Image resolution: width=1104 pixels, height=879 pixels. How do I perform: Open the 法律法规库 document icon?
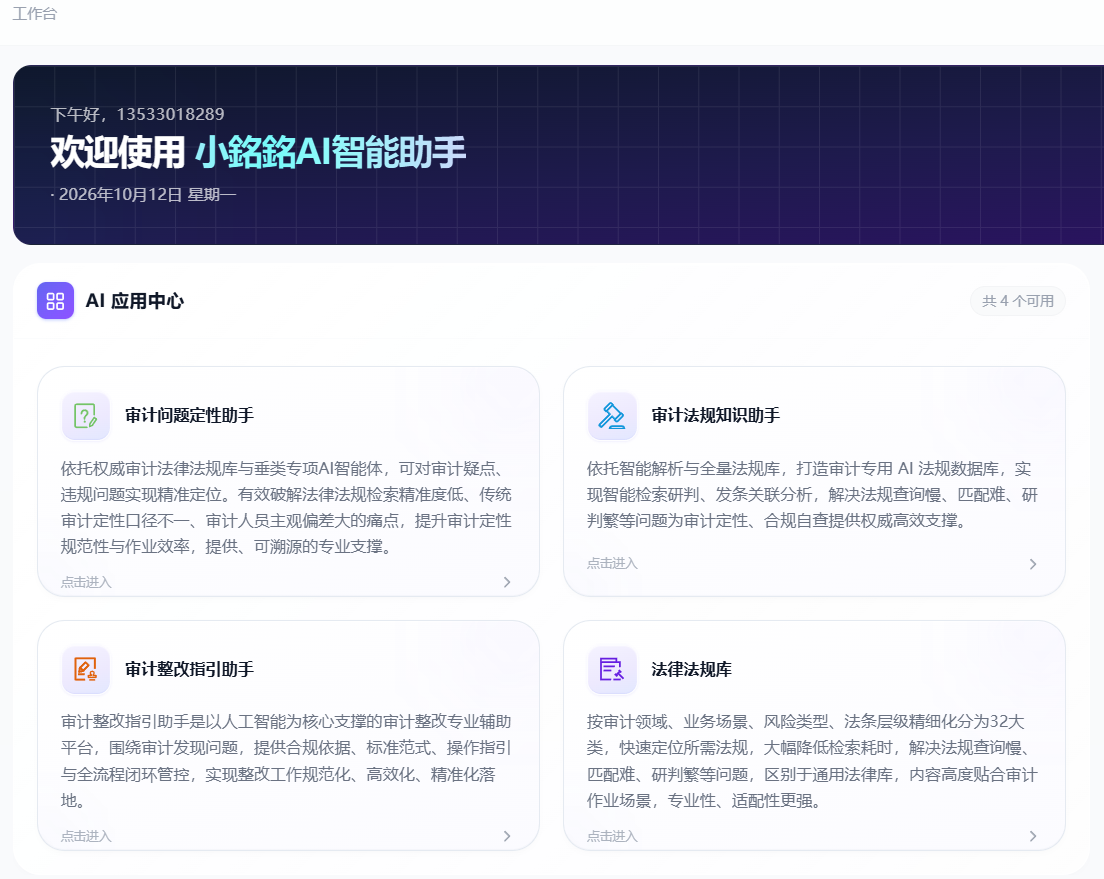click(x=612, y=669)
